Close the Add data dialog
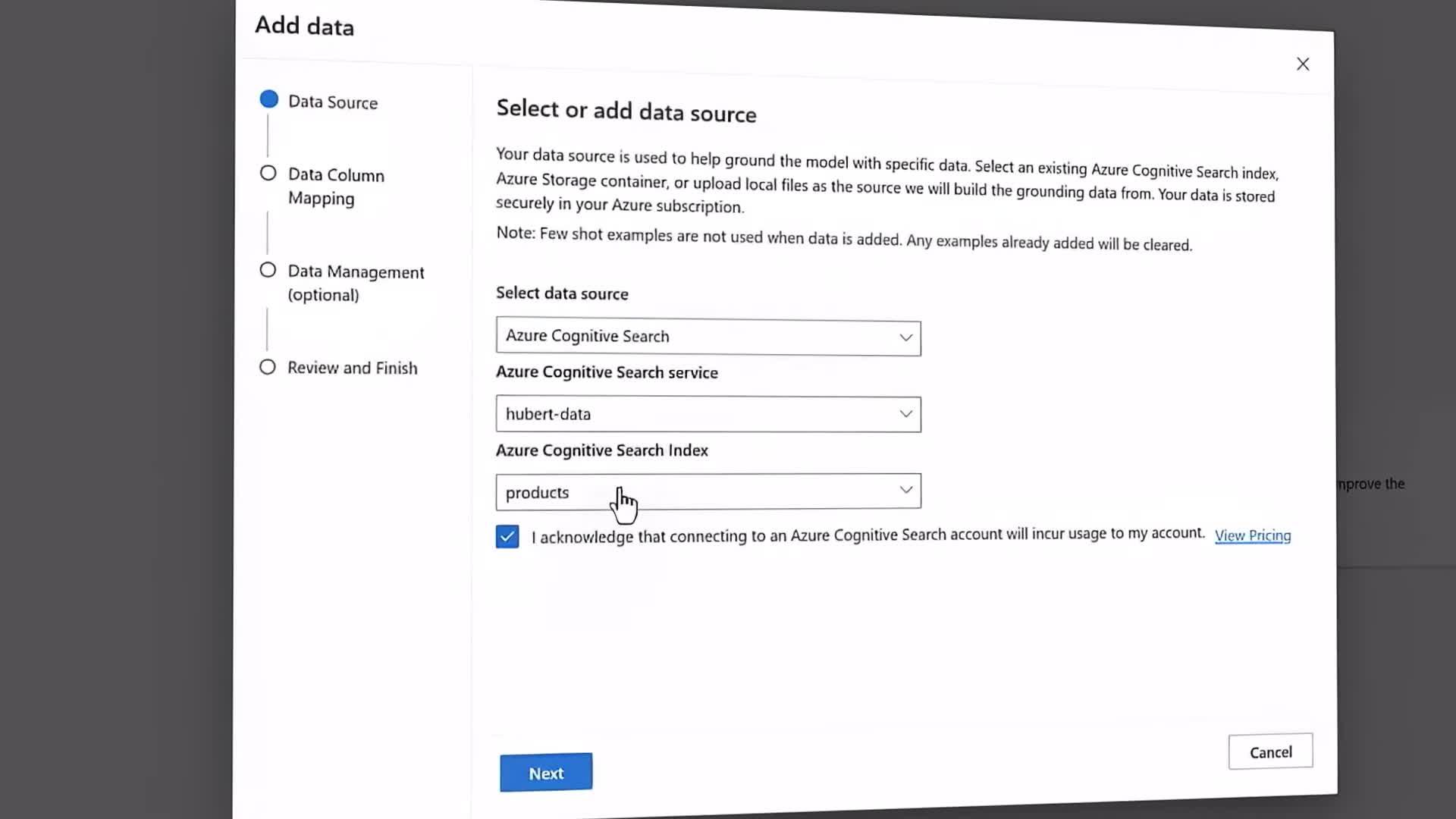The width and height of the screenshot is (1456, 819). click(1302, 64)
